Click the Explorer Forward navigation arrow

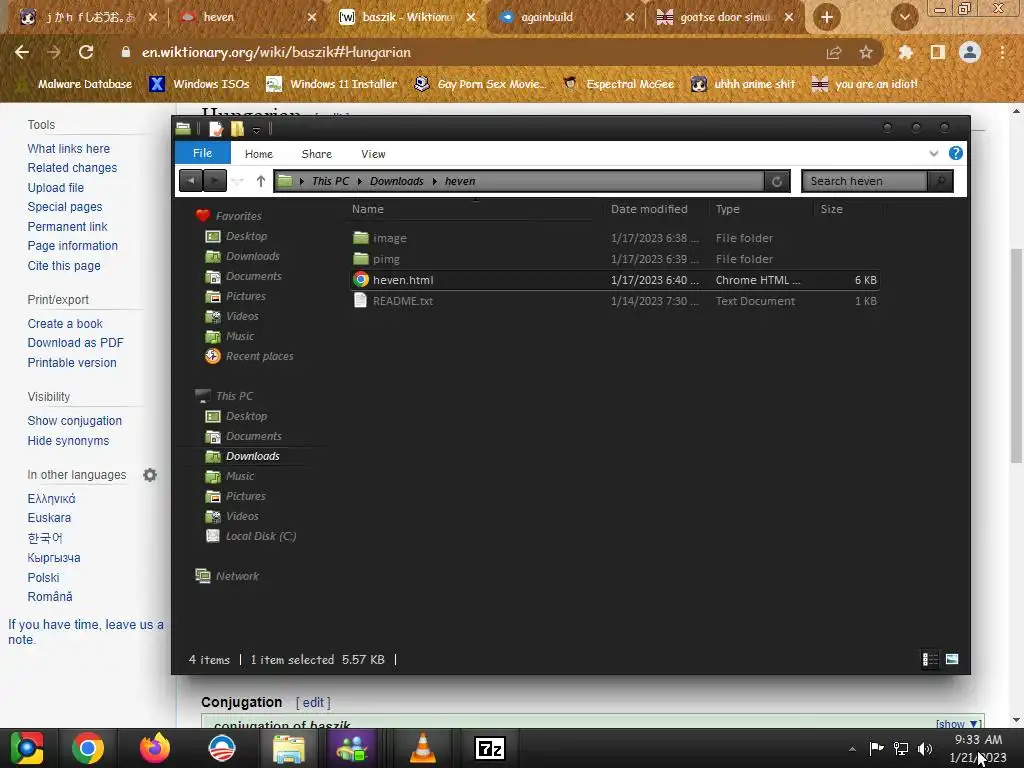[214, 181]
